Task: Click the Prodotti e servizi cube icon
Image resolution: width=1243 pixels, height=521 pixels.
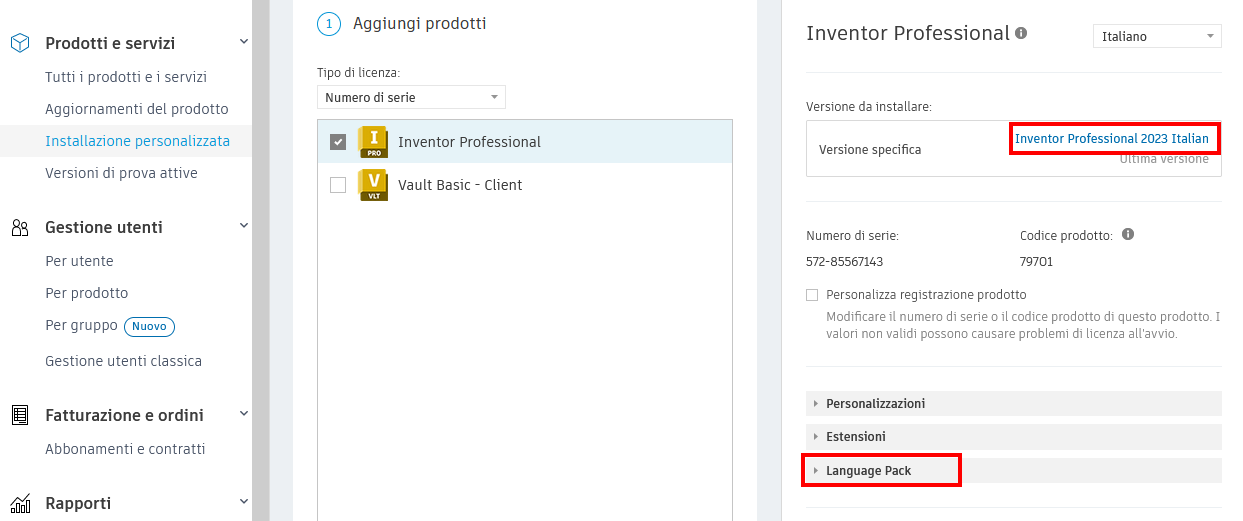Action: pyautogui.click(x=19, y=43)
